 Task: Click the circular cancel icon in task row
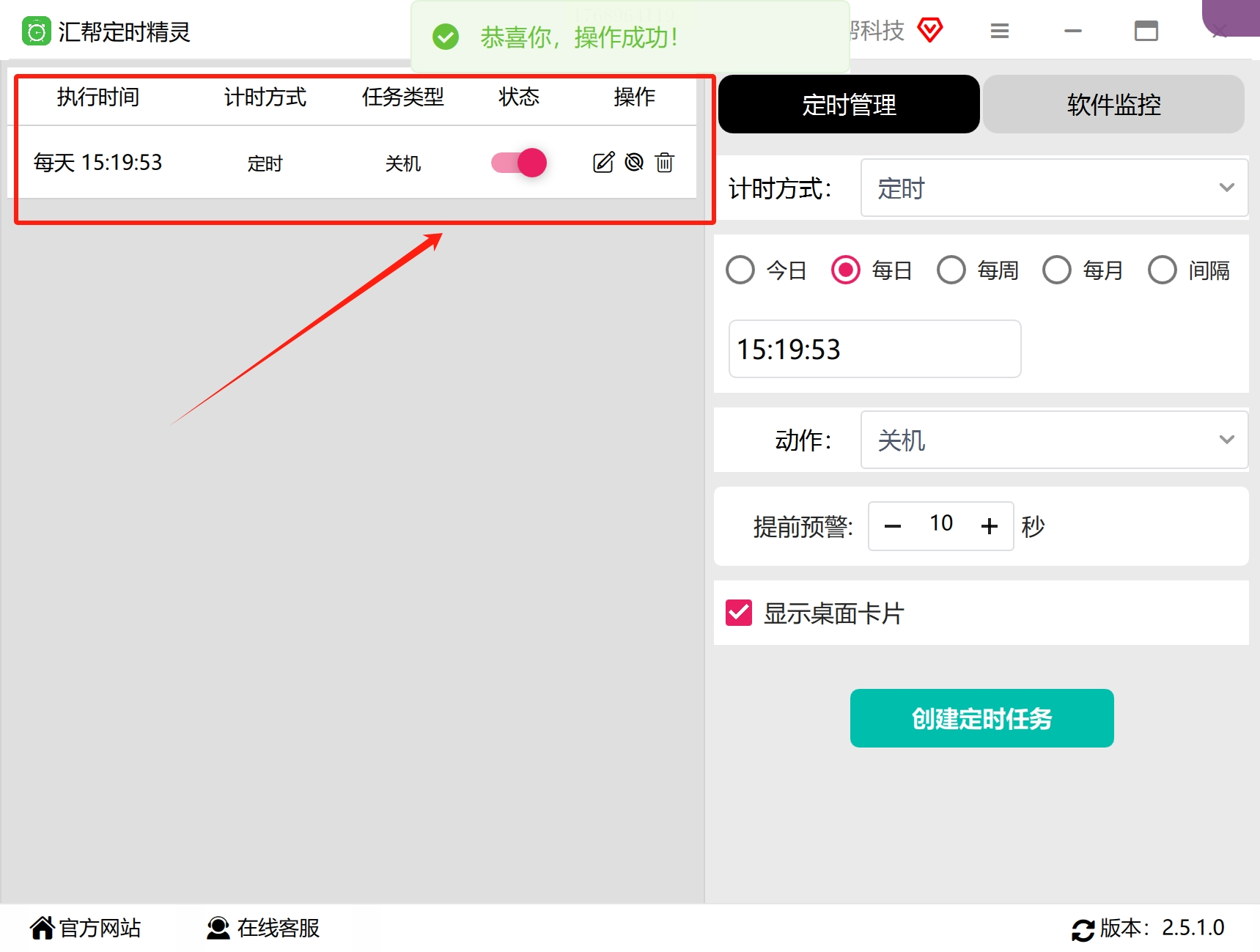tap(634, 162)
